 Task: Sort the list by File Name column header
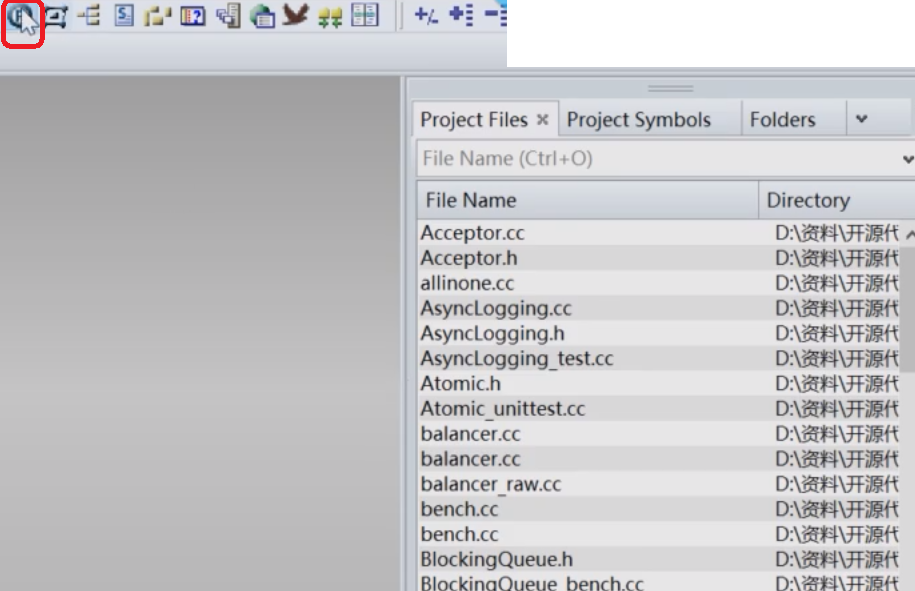tap(586, 200)
